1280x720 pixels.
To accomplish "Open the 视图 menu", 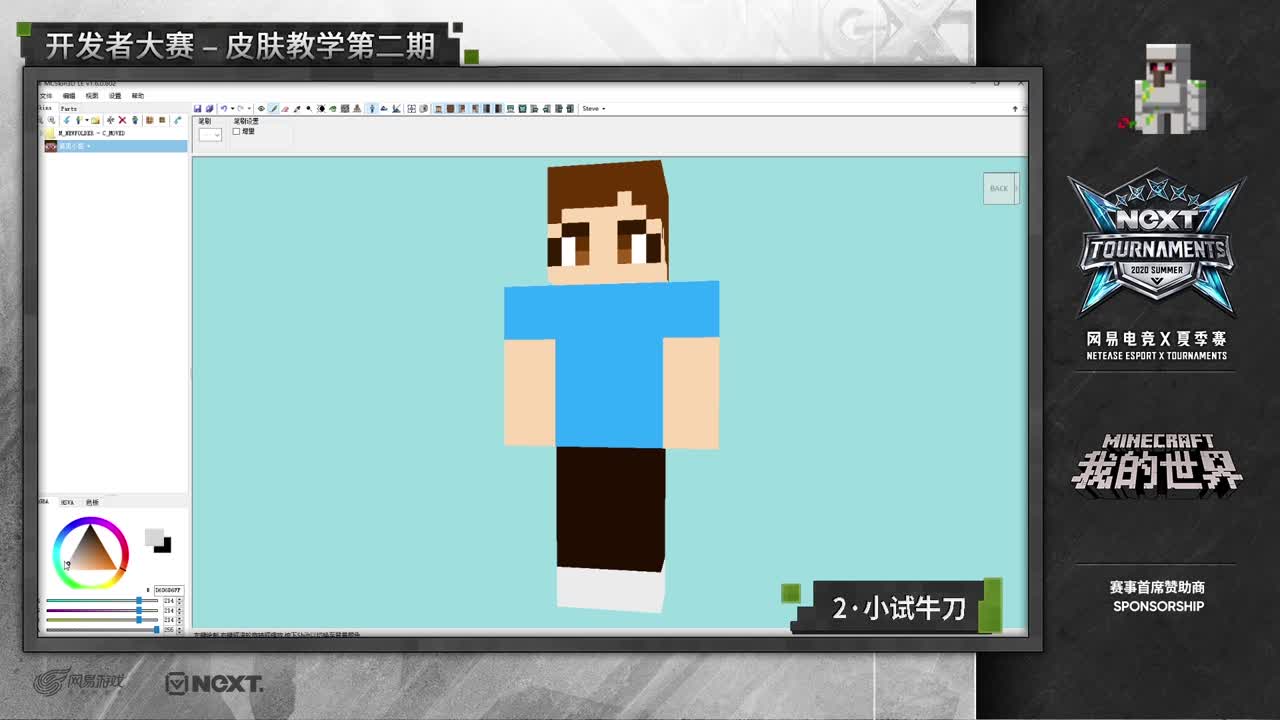I will coord(92,96).
